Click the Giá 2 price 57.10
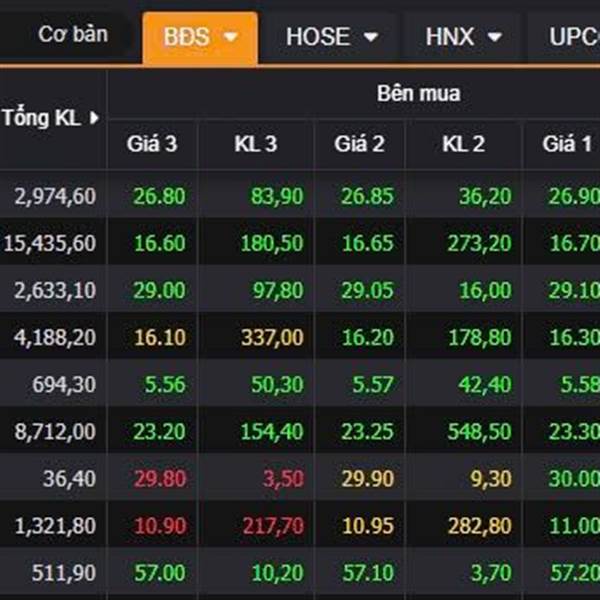This screenshot has height=600, width=600. (368, 573)
